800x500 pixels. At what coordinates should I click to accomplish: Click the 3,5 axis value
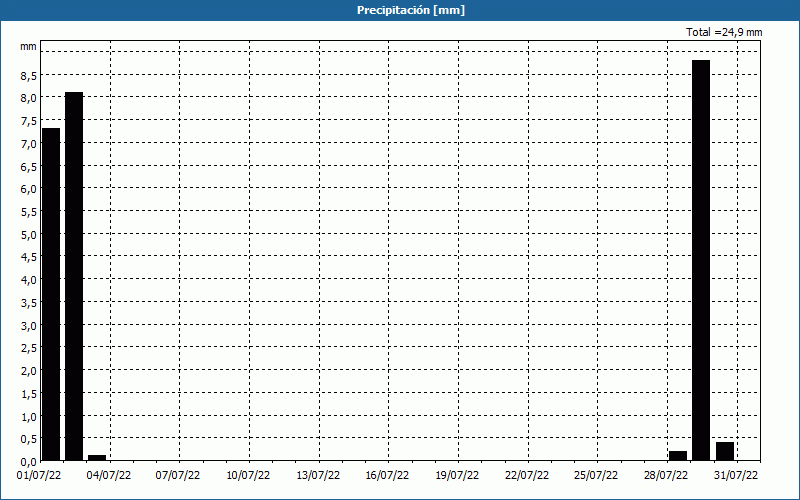pyautogui.click(x=29, y=303)
